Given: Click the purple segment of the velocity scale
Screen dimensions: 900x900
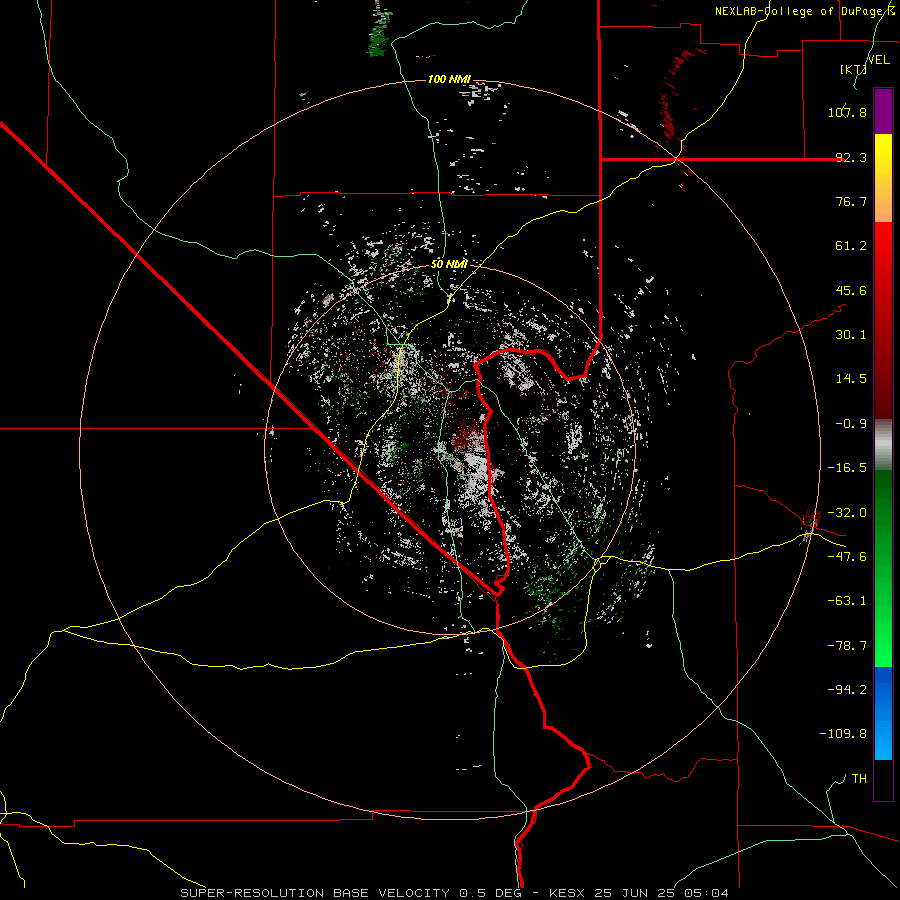Looking at the screenshot, I should (x=883, y=112).
